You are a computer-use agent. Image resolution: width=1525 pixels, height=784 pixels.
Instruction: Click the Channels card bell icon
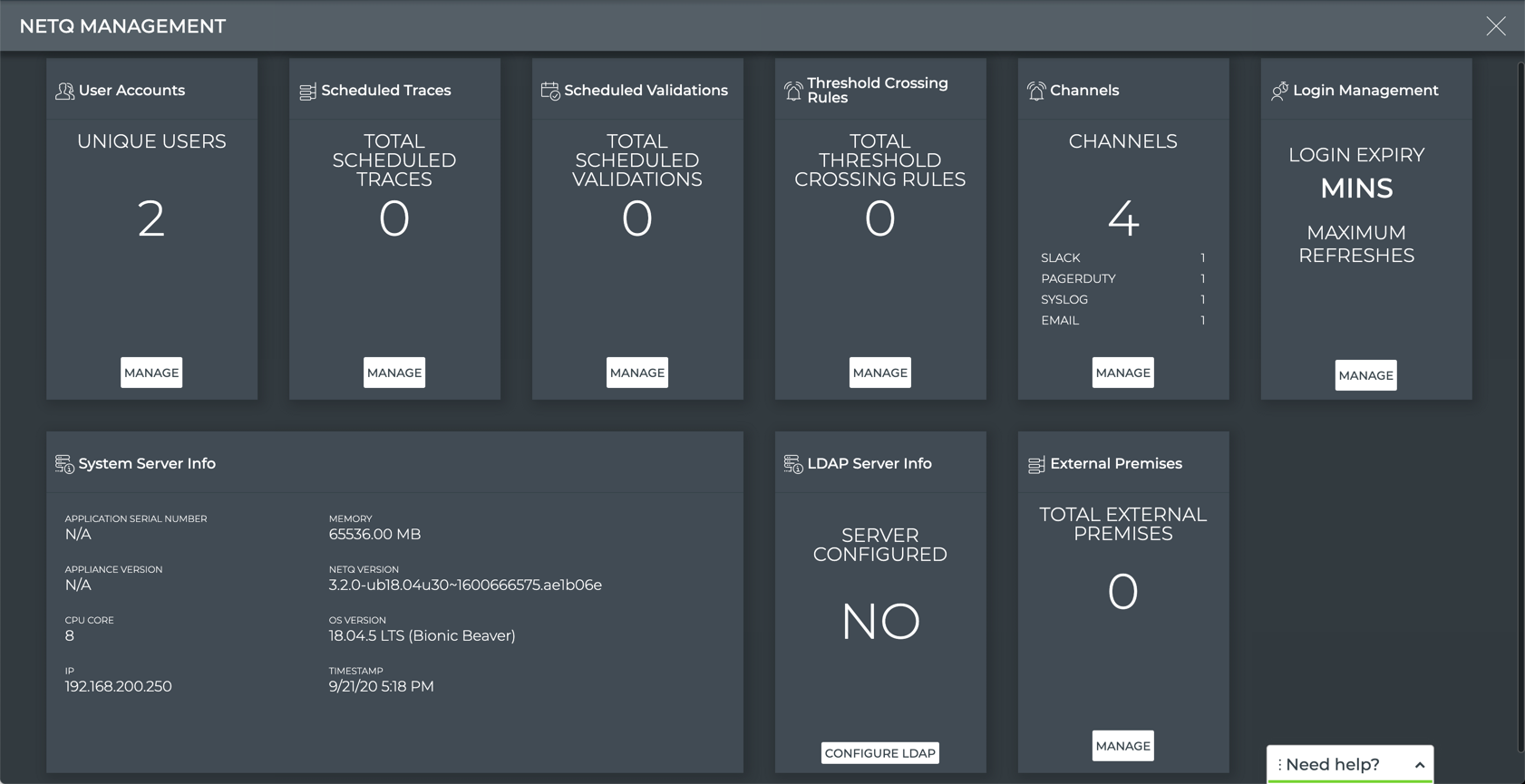[x=1036, y=91]
